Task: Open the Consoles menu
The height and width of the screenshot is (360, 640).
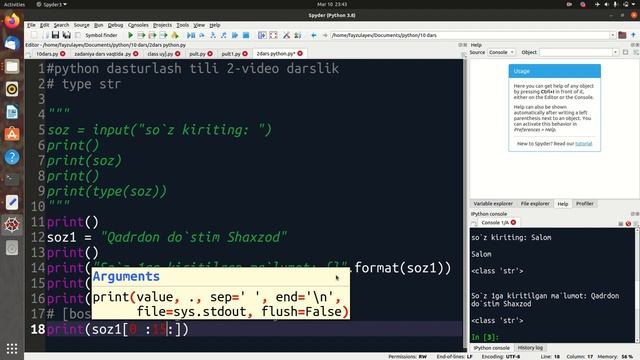Action: tap(138, 25)
